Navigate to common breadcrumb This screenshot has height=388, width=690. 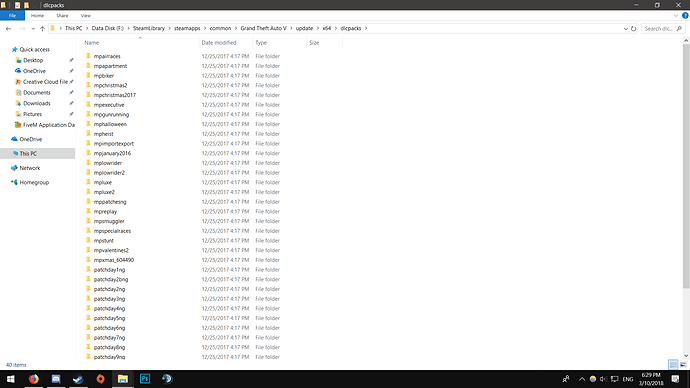(220, 28)
